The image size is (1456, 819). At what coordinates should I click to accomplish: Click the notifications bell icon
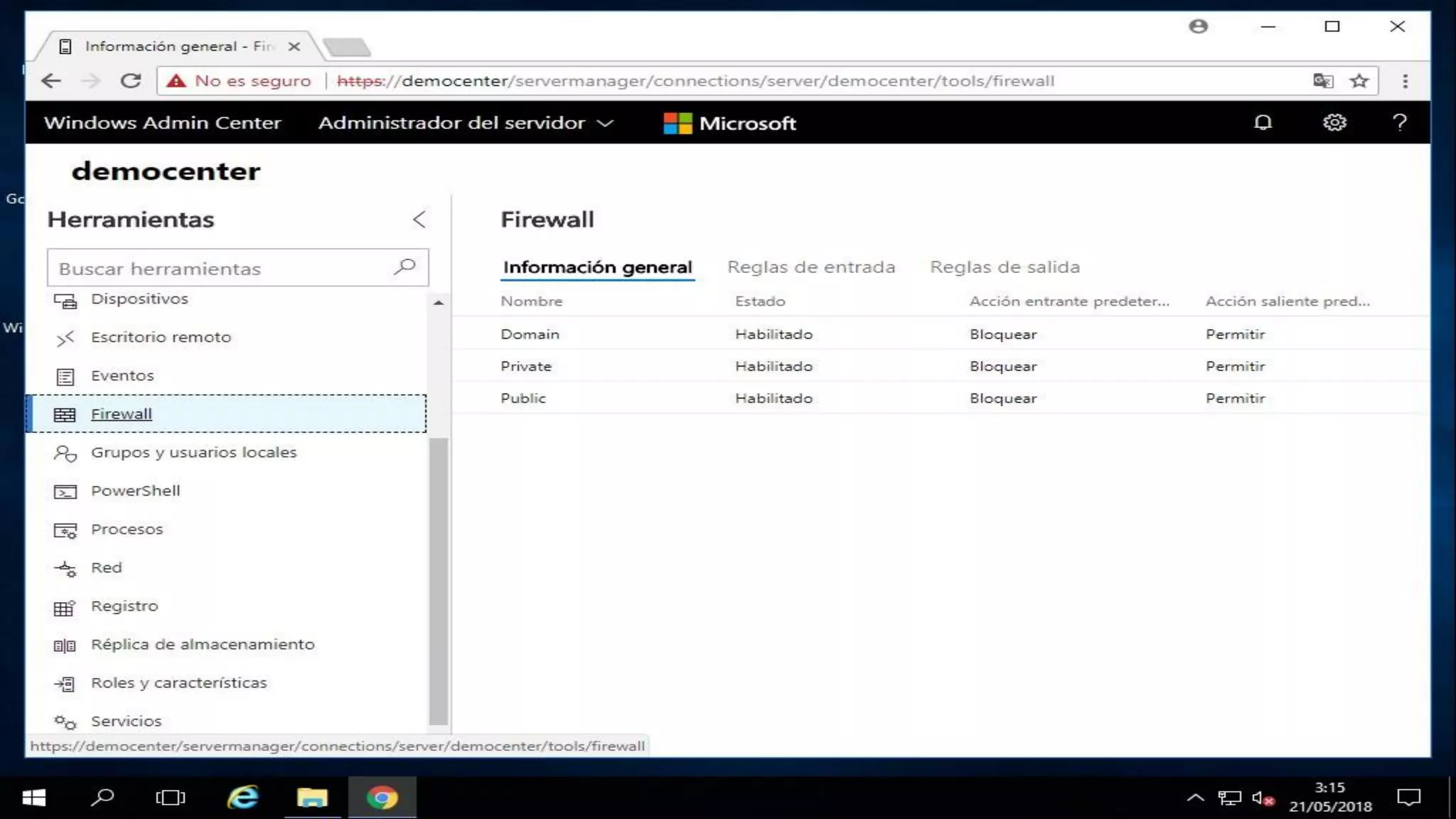coord(1263,122)
